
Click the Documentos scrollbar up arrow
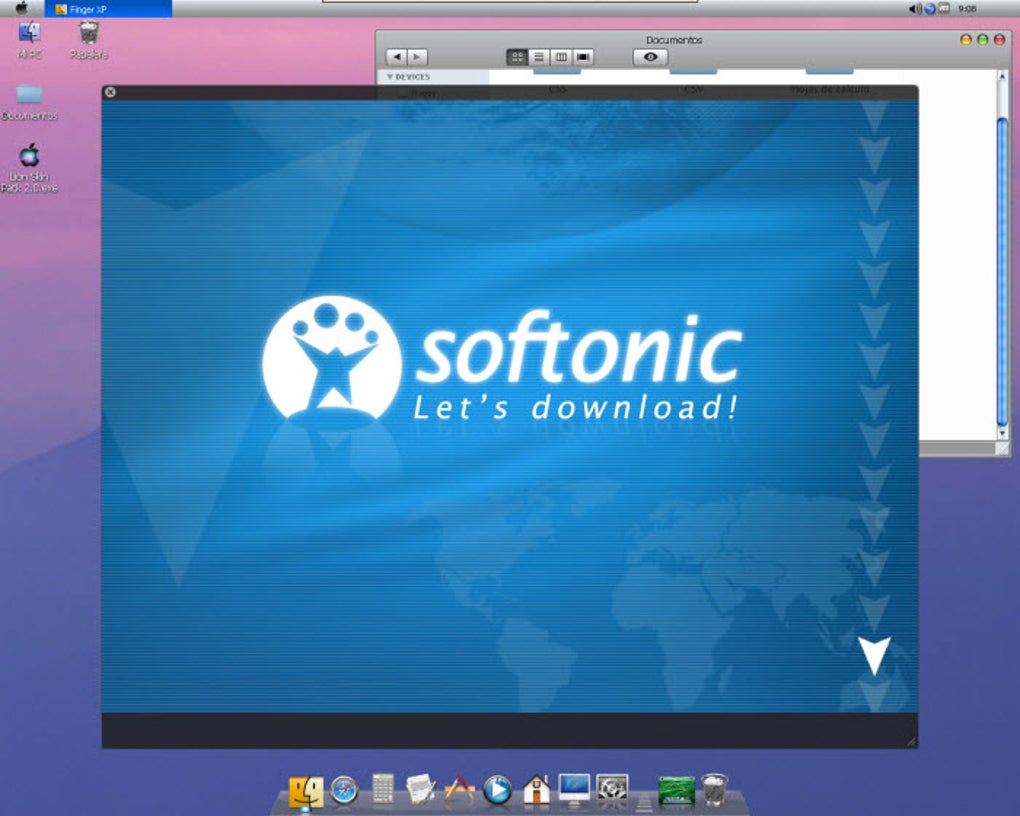pos(1002,77)
